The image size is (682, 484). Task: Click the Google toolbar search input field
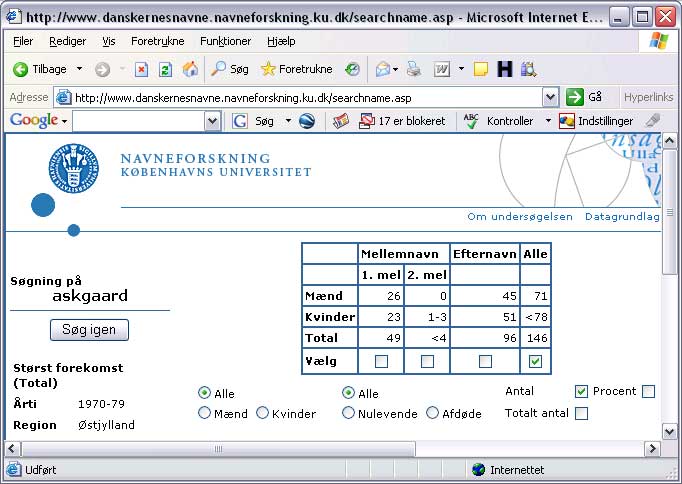point(138,121)
